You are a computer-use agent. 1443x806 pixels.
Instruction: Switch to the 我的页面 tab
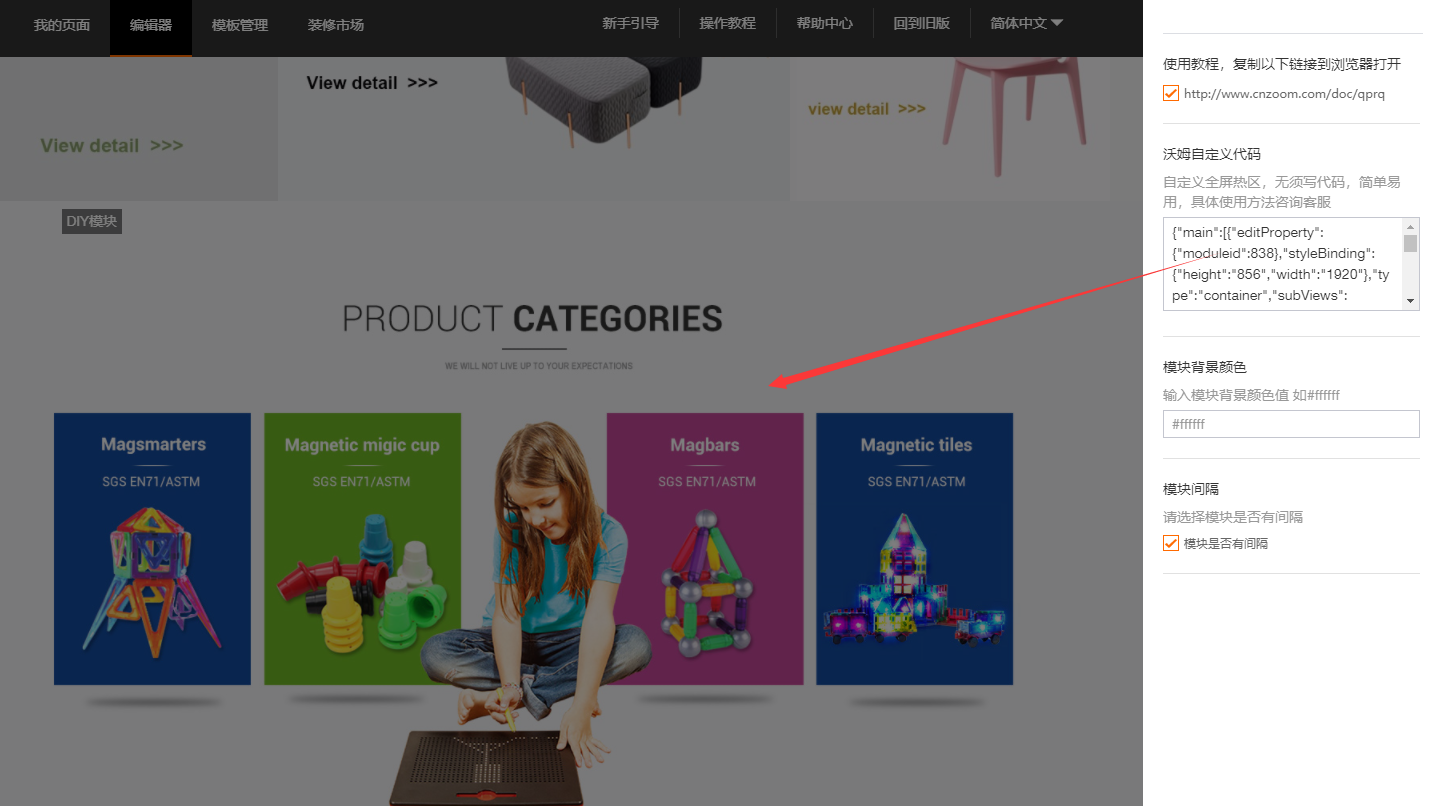[62, 25]
